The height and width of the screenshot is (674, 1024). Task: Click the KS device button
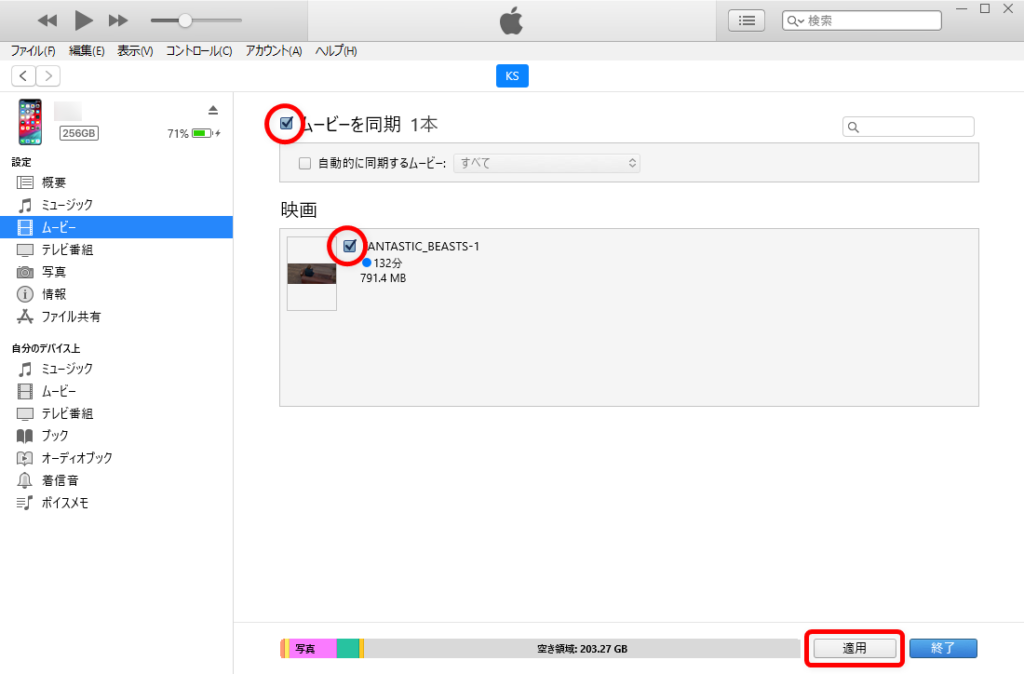point(512,76)
